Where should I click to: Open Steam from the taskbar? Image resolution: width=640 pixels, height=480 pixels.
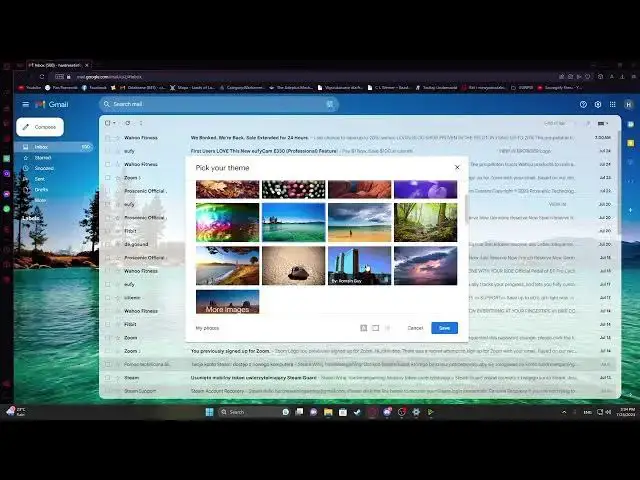[357, 412]
